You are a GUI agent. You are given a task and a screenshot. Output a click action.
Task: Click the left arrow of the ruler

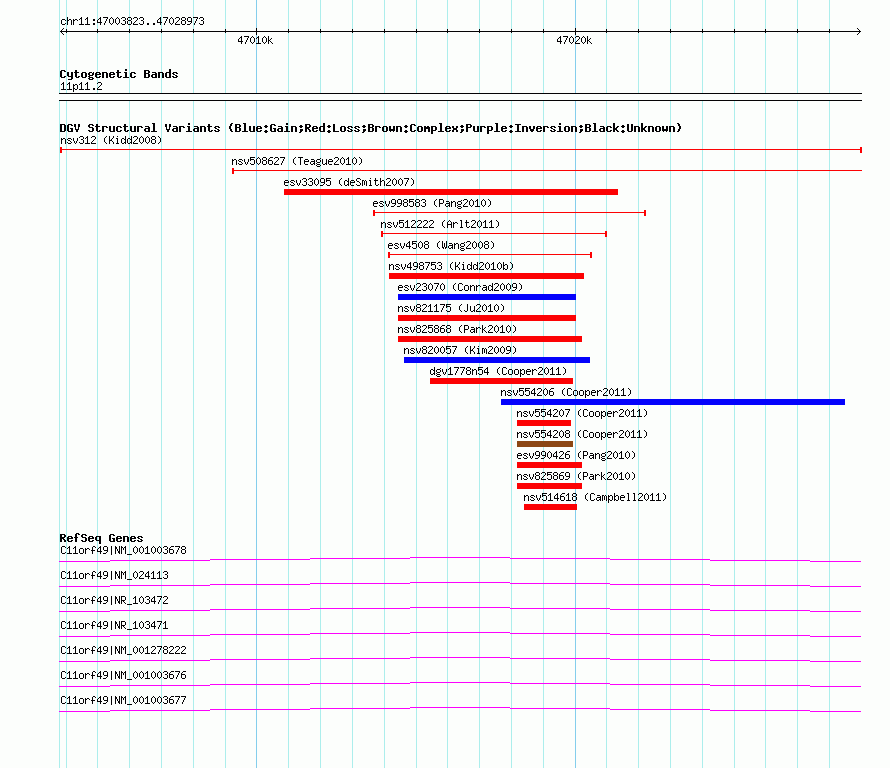pos(63,31)
